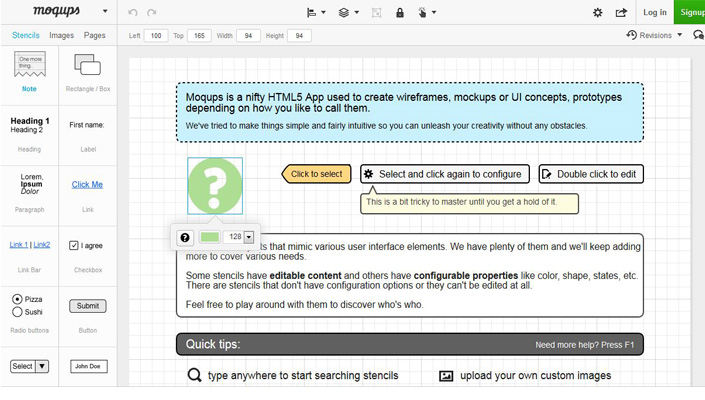Lock the selected object

tap(400, 13)
